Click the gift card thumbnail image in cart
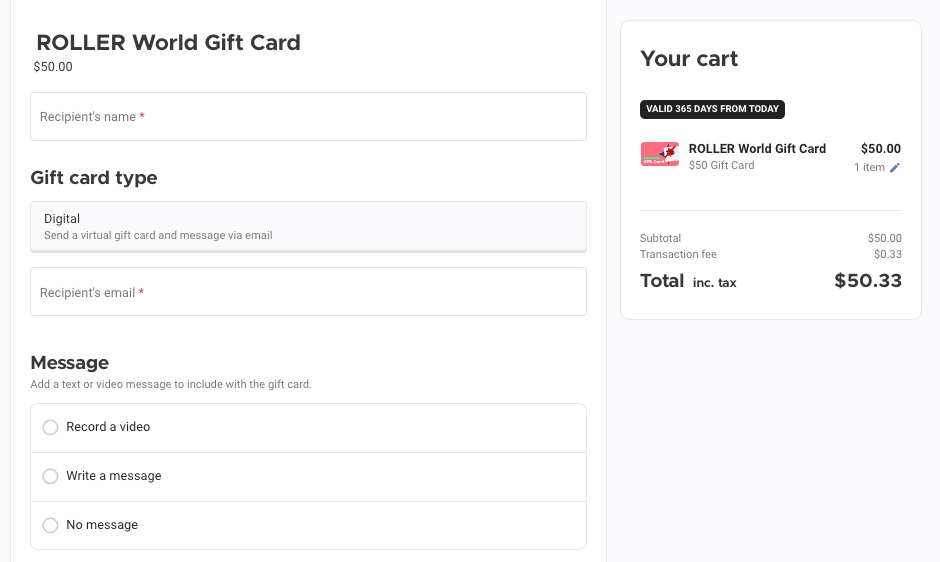Viewport: 940px width, 562px height. pyautogui.click(x=660, y=154)
